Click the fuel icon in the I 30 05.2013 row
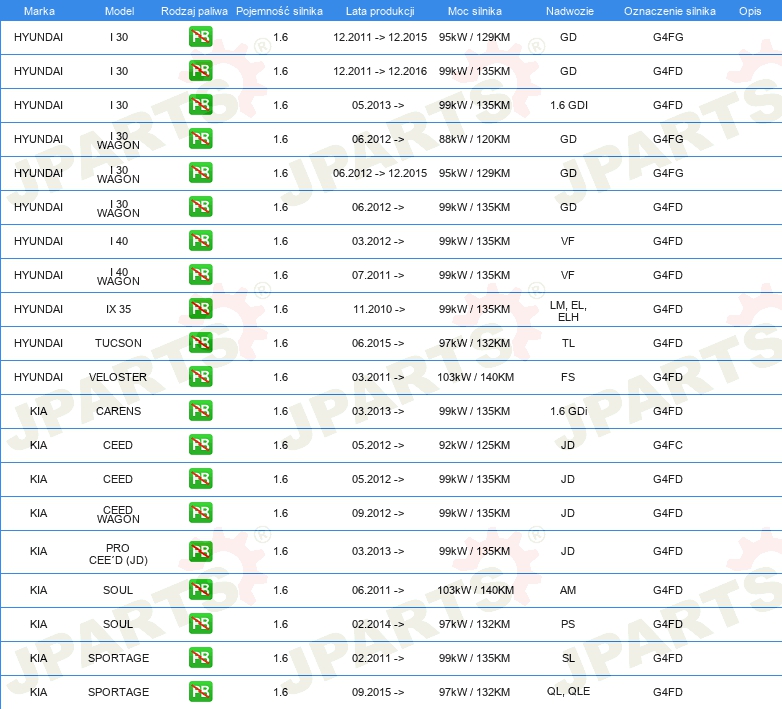This screenshot has height=709, width=782. [200, 104]
